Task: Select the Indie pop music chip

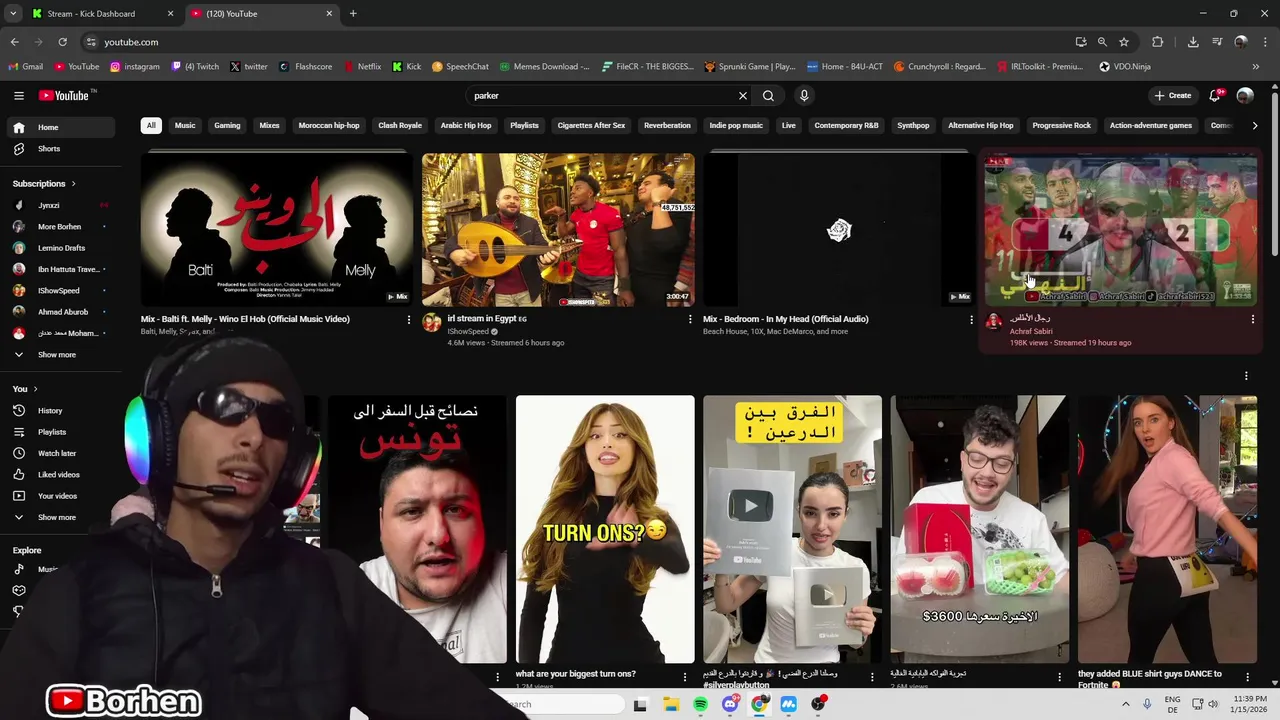Action: tap(736, 125)
